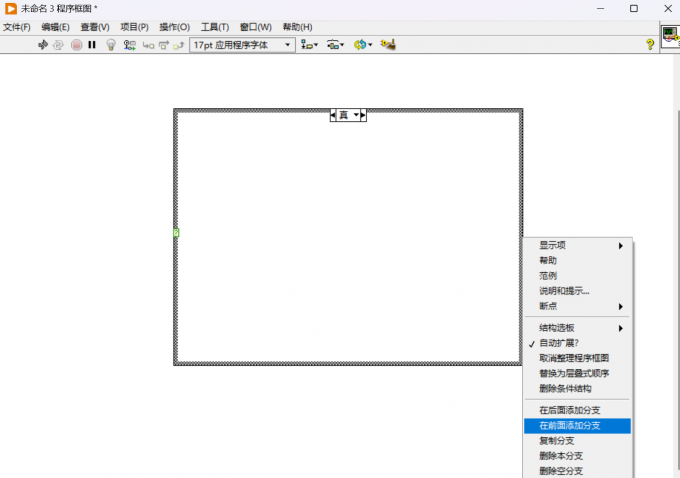
Task: Select 范例 in the context menu
Action: coord(577,276)
